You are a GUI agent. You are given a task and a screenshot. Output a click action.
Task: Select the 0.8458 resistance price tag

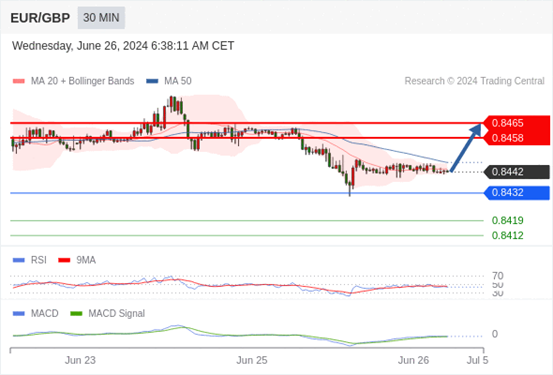point(516,138)
